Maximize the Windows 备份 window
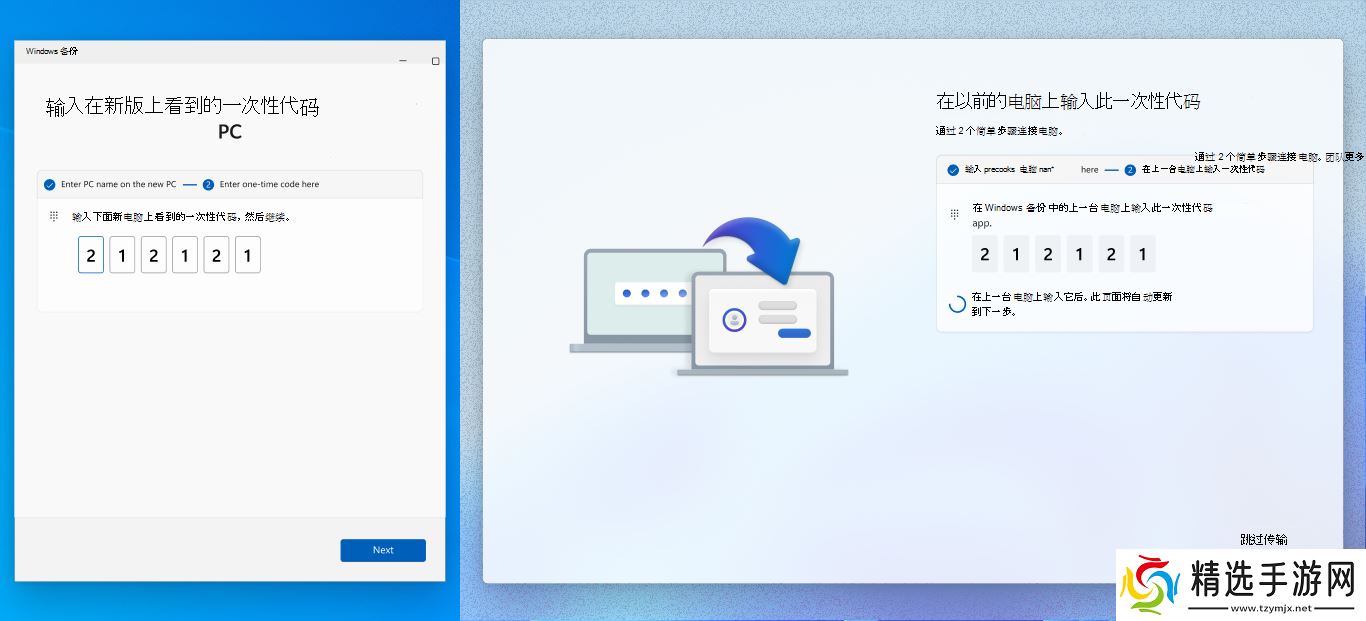The height and width of the screenshot is (621, 1366). pos(435,61)
